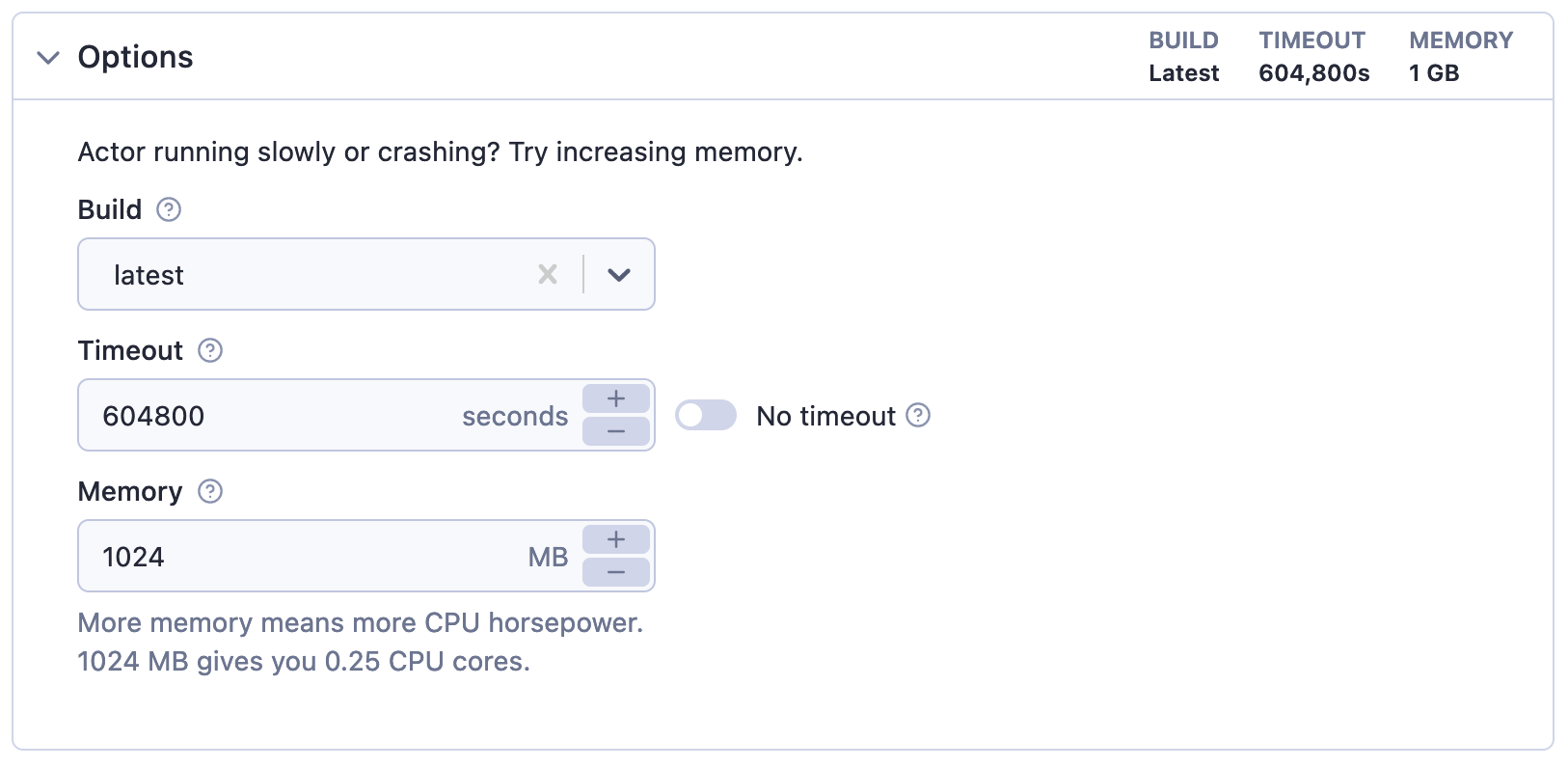This screenshot has height=768, width=1568.
Task: Click the Build help question mark icon
Action: pyautogui.click(x=169, y=209)
